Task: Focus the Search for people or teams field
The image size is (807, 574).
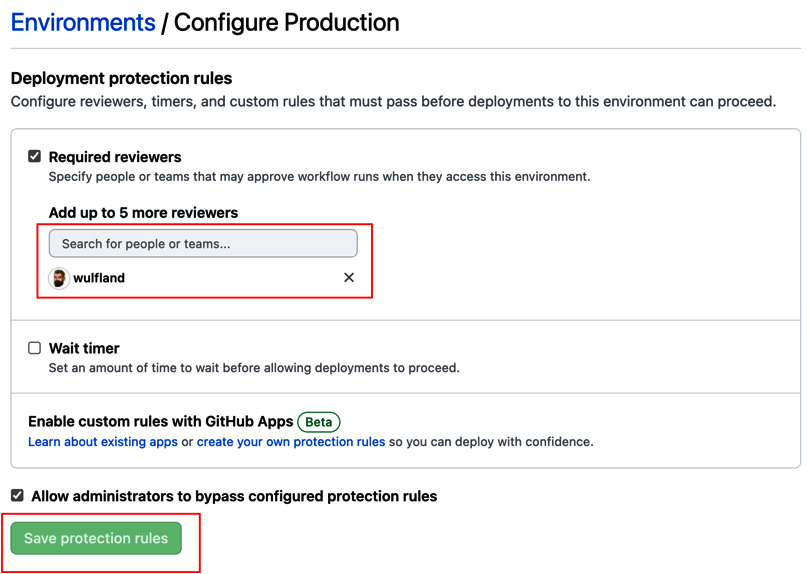Action: [203, 243]
